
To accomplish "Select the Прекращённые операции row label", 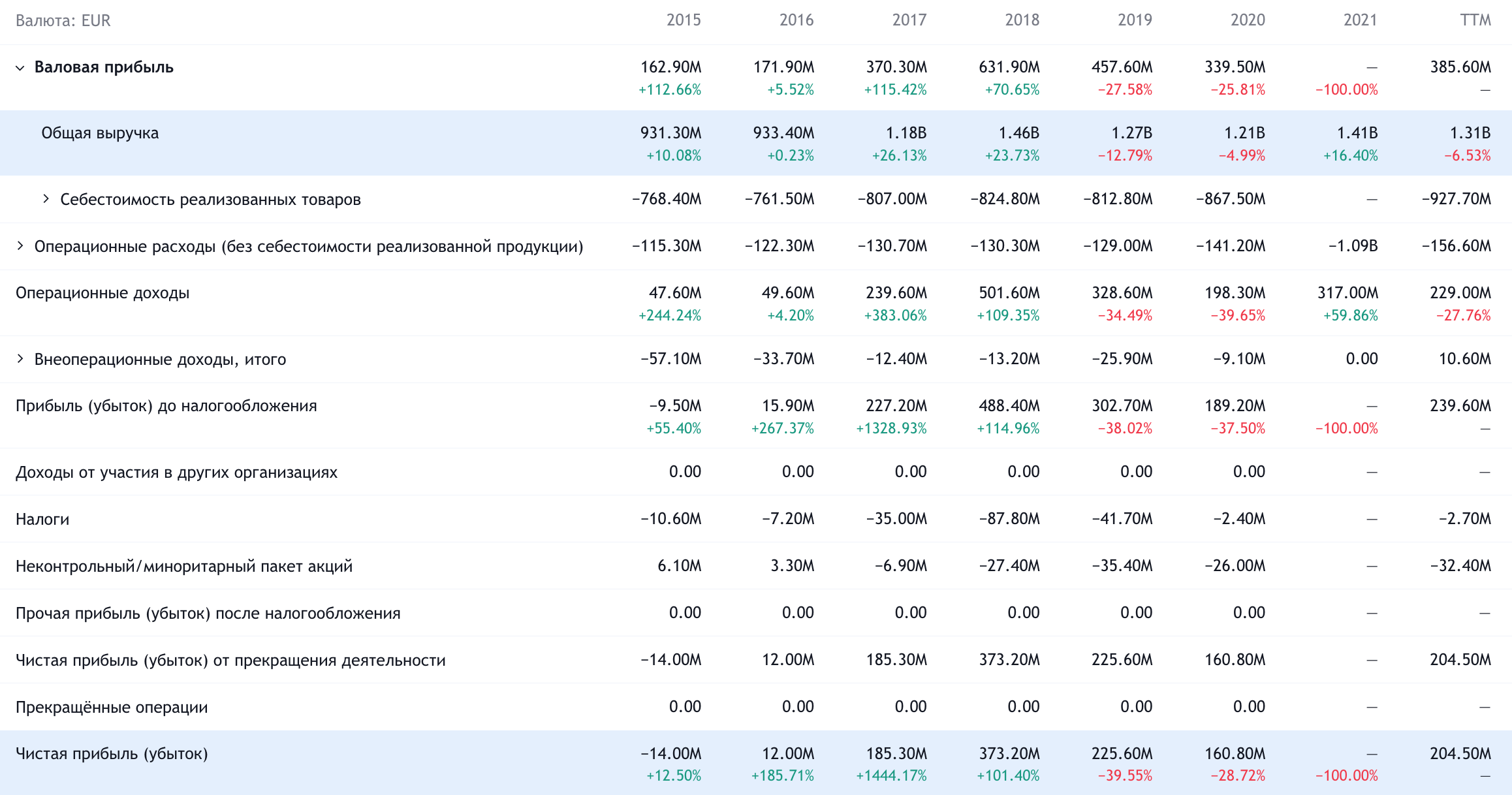I will click(x=112, y=708).
